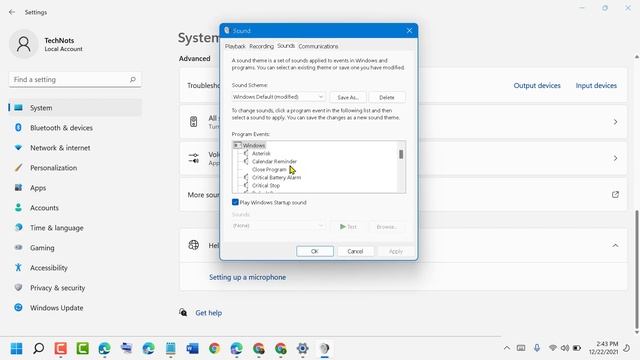The width and height of the screenshot is (640, 360).
Task: Click Program Events list scrollbar thumb
Action: [x=401, y=154]
